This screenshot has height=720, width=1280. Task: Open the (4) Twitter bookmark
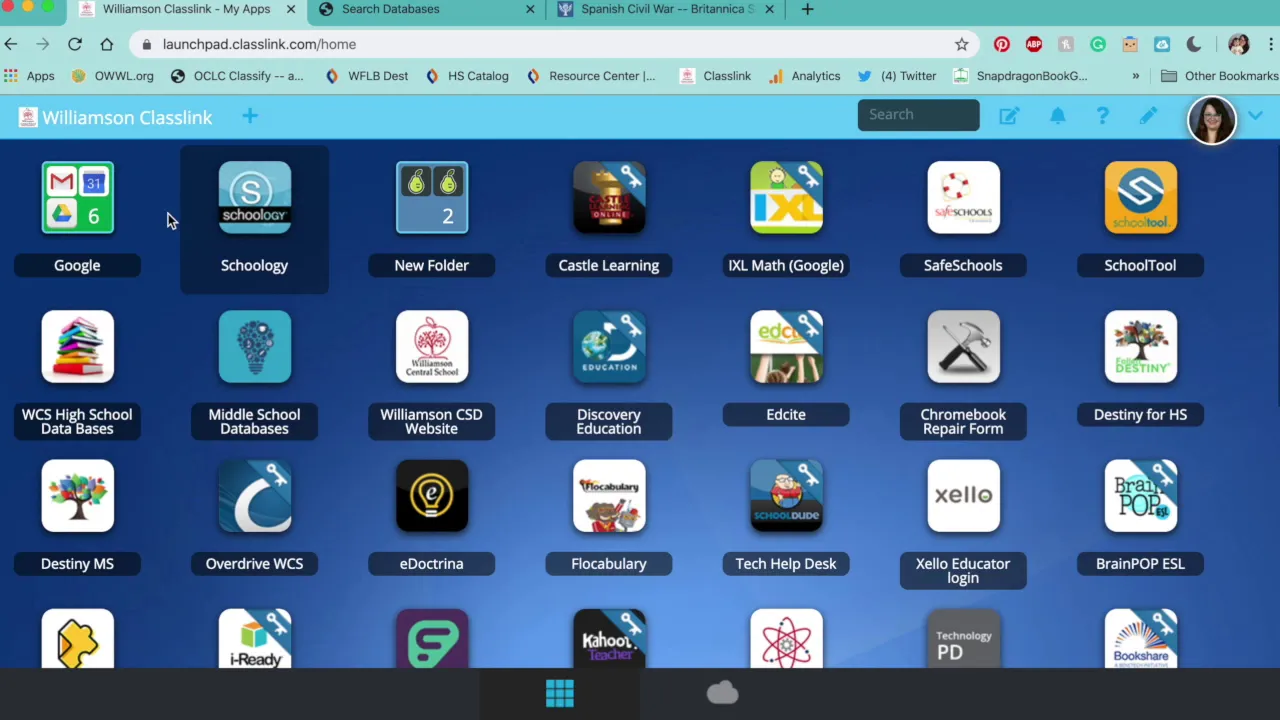pyautogui.click(x=897, y=76)
